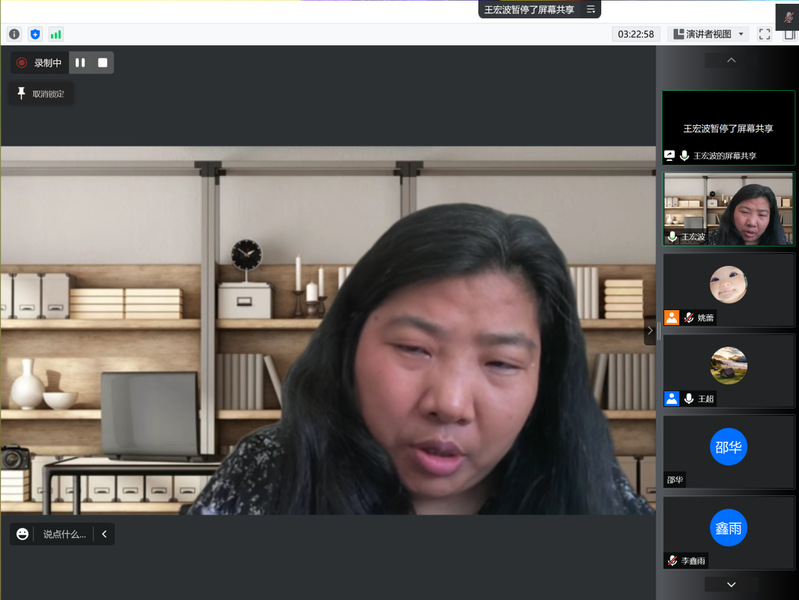Enter full screen mode
The width and height of the screenshot is (799, 600).
pyautogui.click(x=764, y=34)
